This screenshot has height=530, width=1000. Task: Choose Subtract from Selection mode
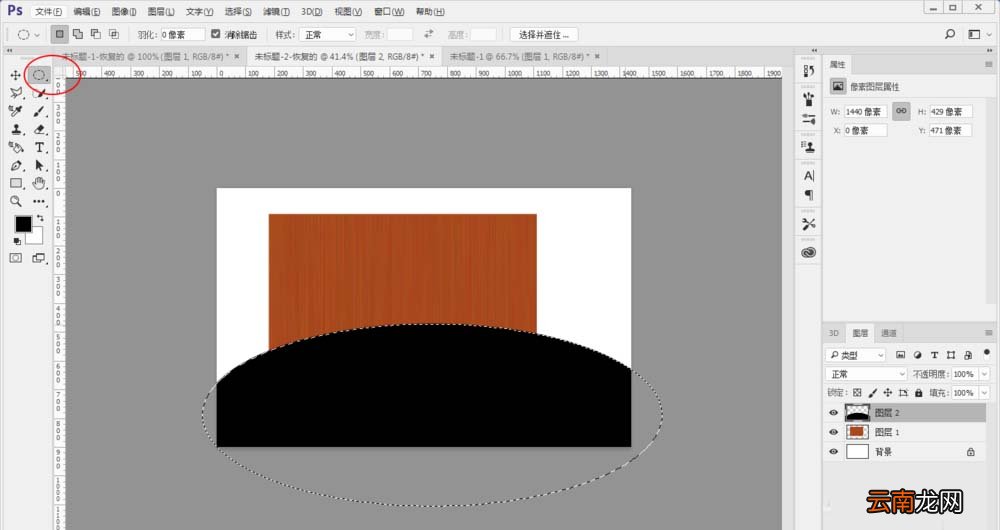(96, 34)
